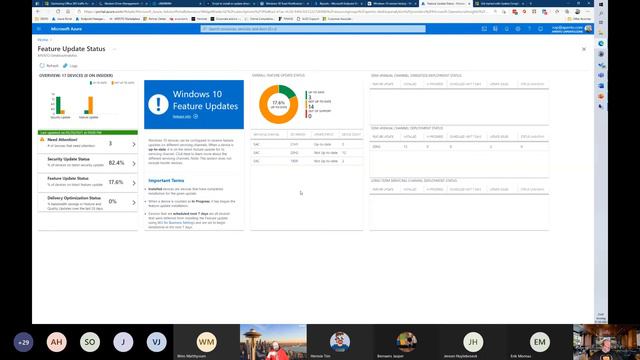Select the orange Feature Update bar

click(91, 105)
